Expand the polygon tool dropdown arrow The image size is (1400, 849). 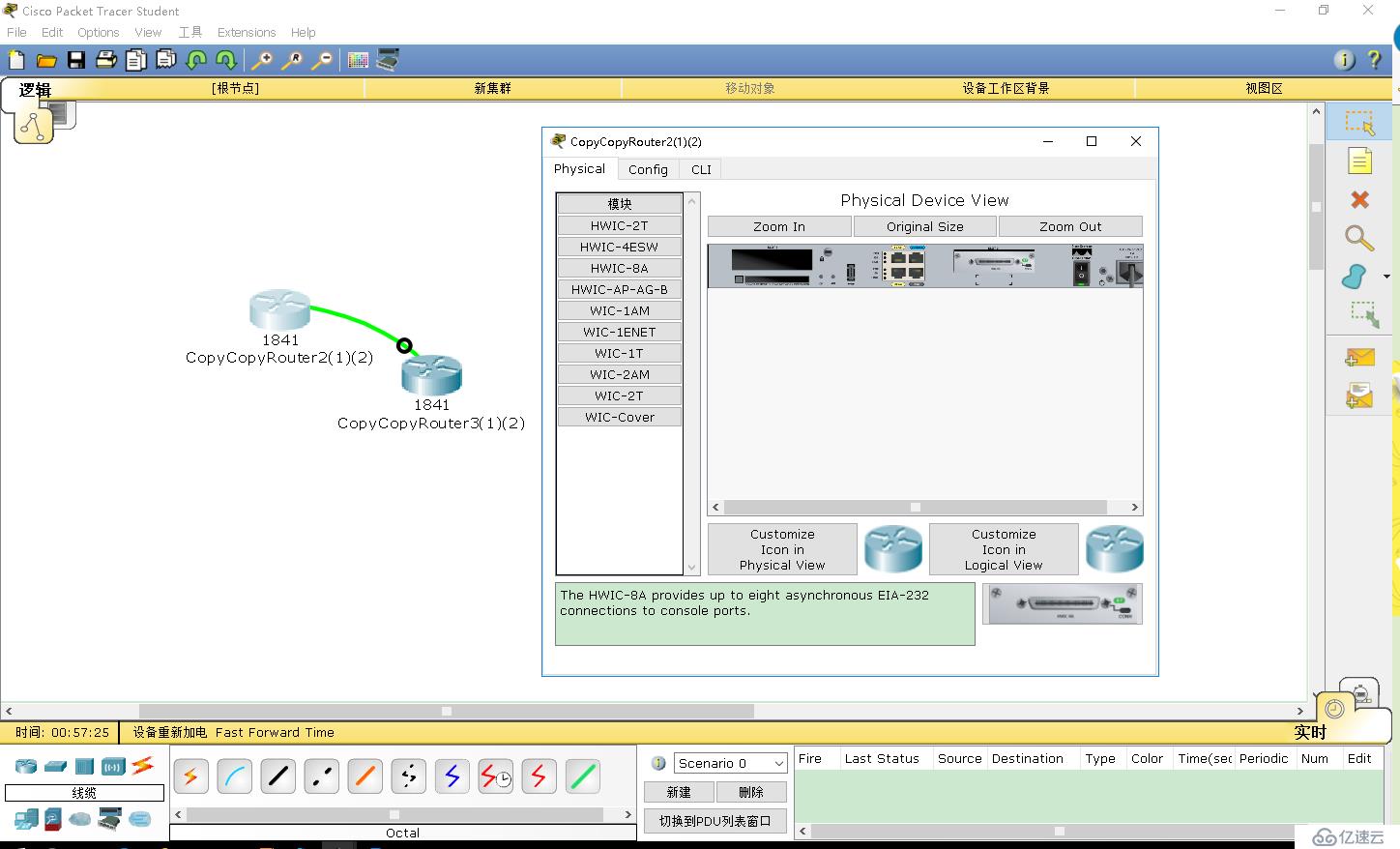(1387, 278)
